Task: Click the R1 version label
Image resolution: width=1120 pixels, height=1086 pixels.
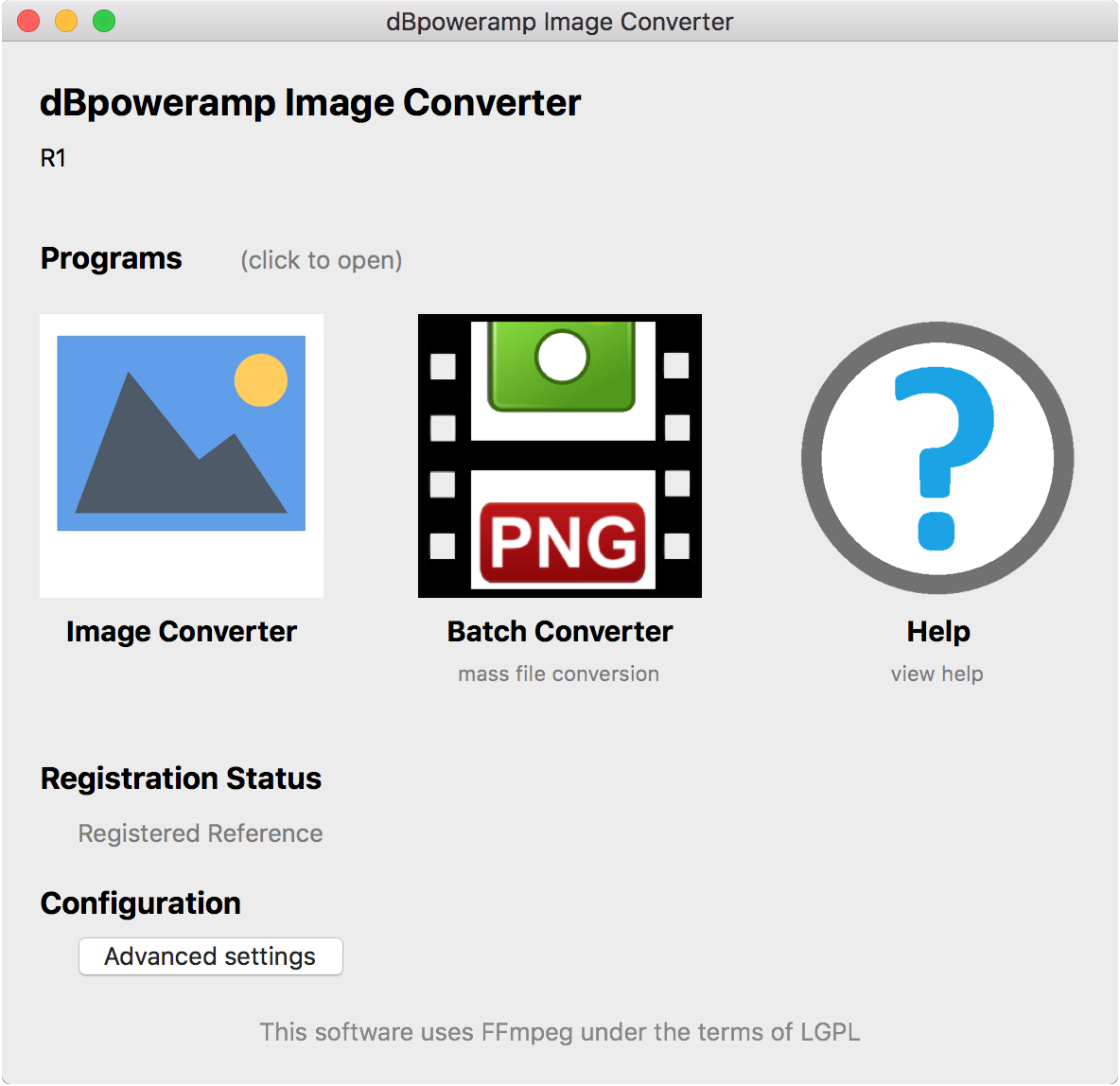Action: point(53,156)
